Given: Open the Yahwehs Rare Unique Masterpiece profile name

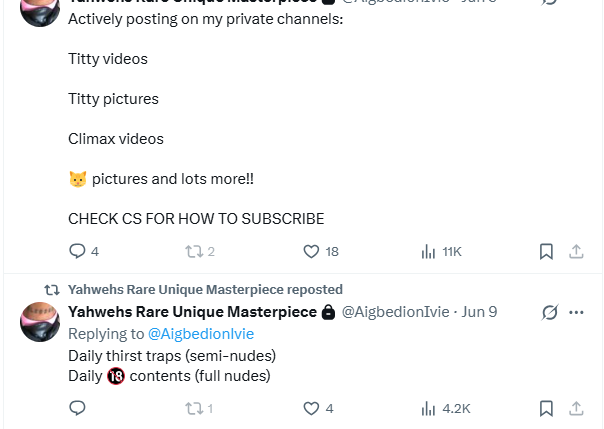Looking at the screenshot, I should coord(192,312).
